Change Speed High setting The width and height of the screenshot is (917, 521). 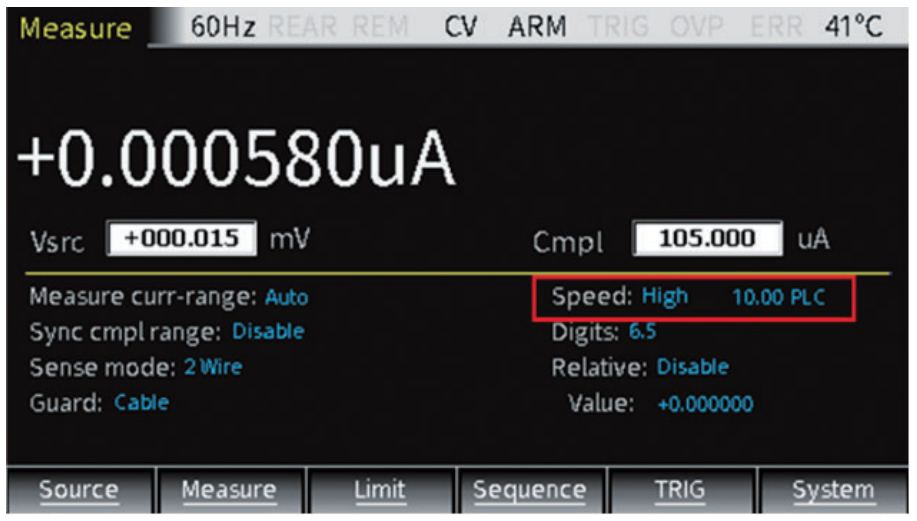tap(665, 296)
